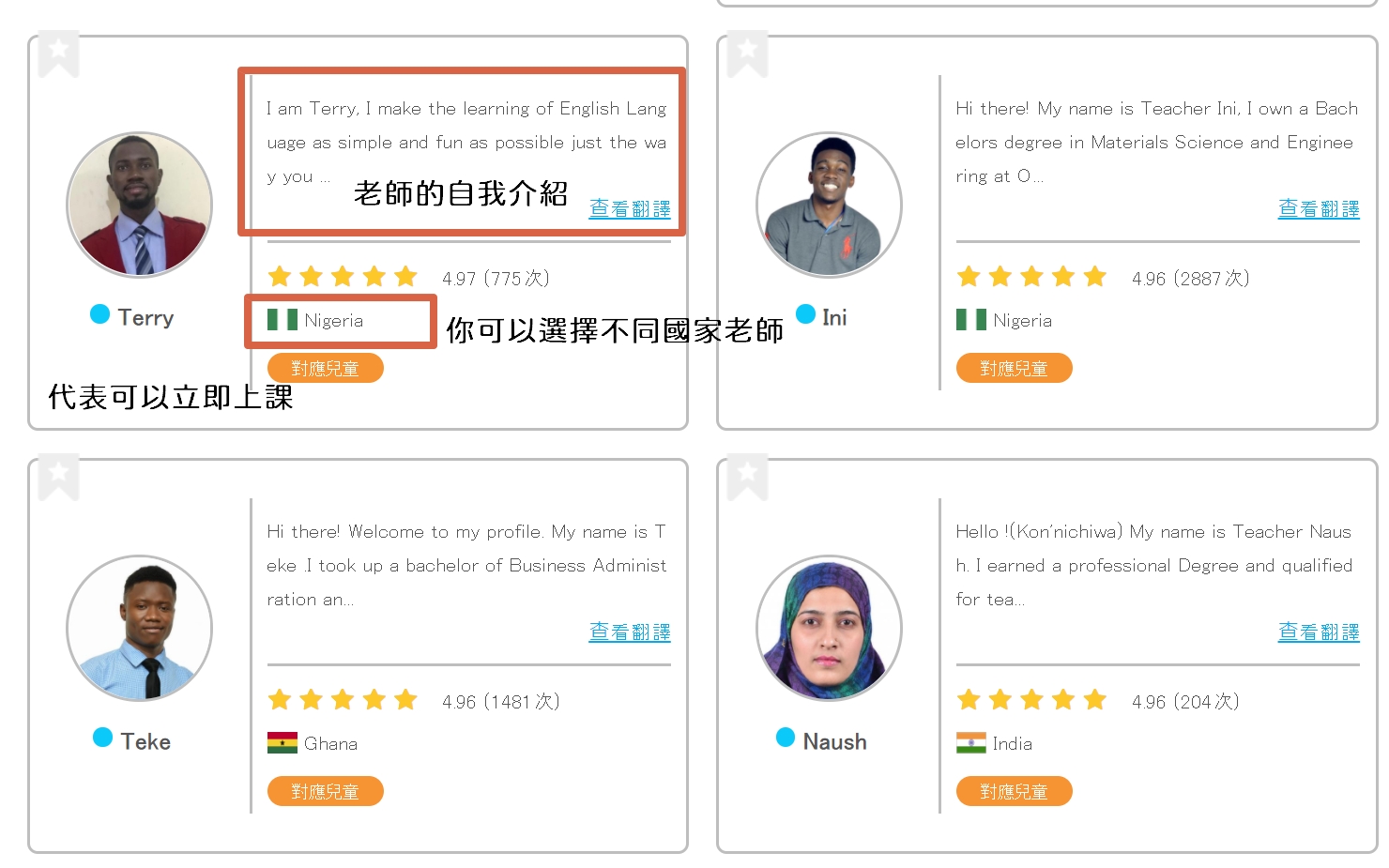Click Terry's blue online status dot
The image size is (1389, 868).
coord(99,314)
